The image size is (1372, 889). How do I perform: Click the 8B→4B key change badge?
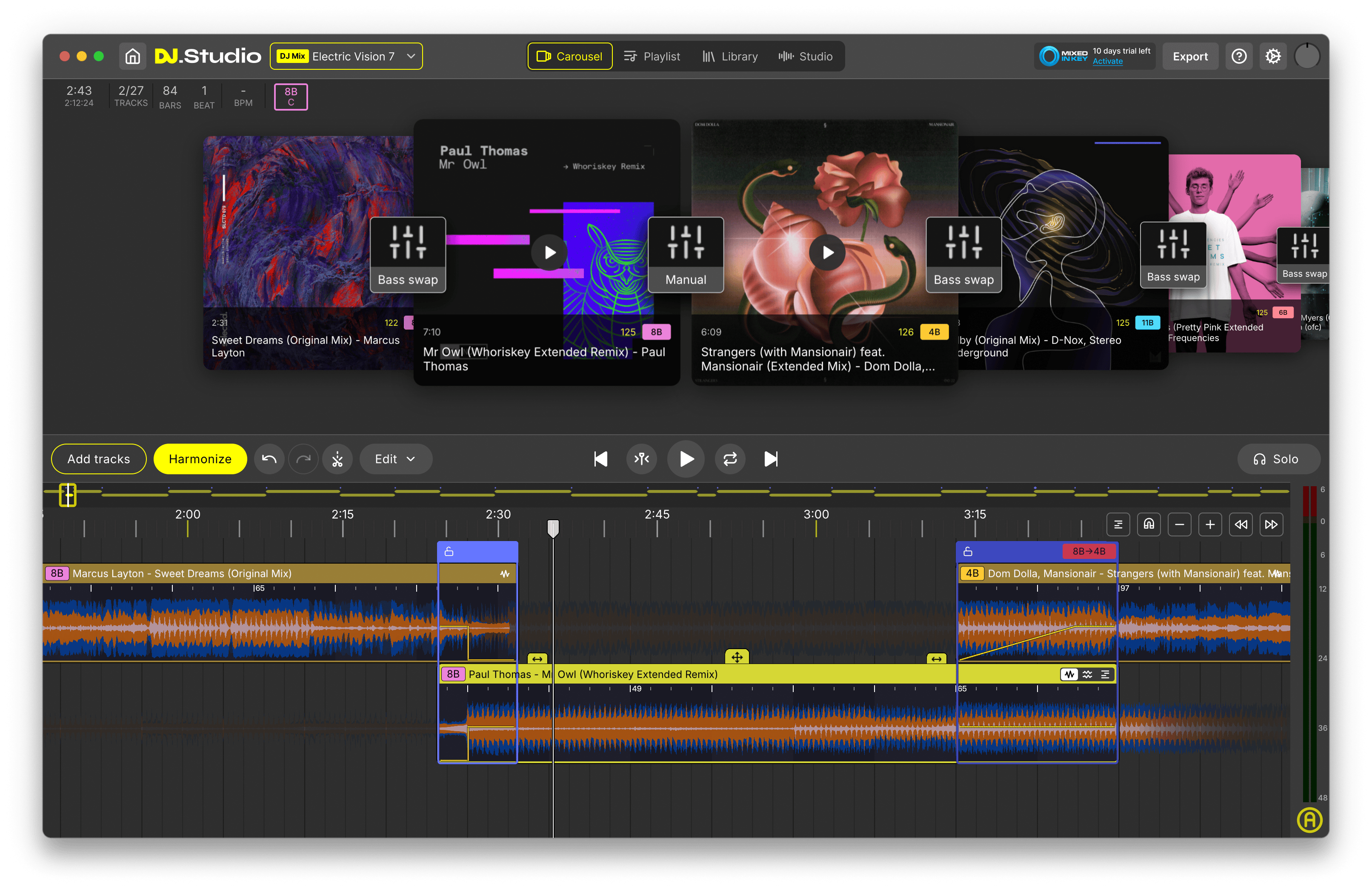click(x=1089, y=551)
